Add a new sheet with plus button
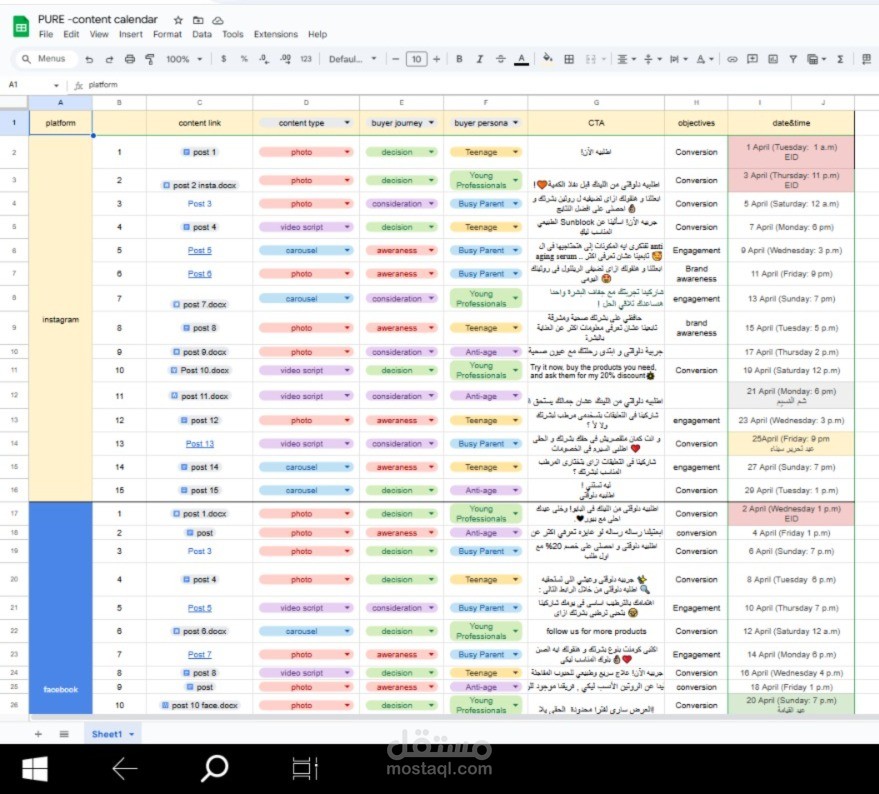The width and height of the screenshot is (879, 794). tap(38, 734)
